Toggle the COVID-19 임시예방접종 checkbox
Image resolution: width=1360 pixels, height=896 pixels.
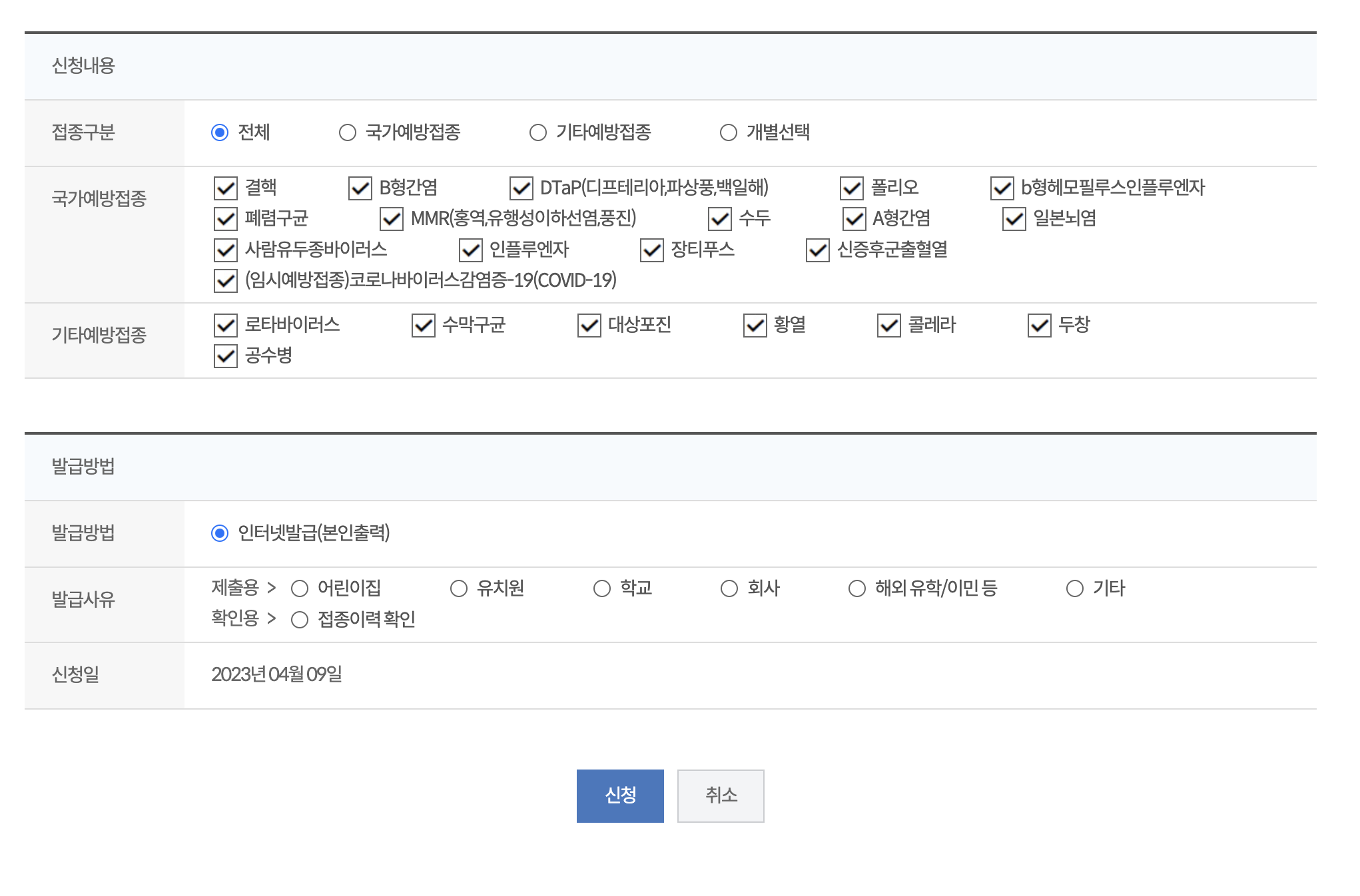click(x=226, y=281)
